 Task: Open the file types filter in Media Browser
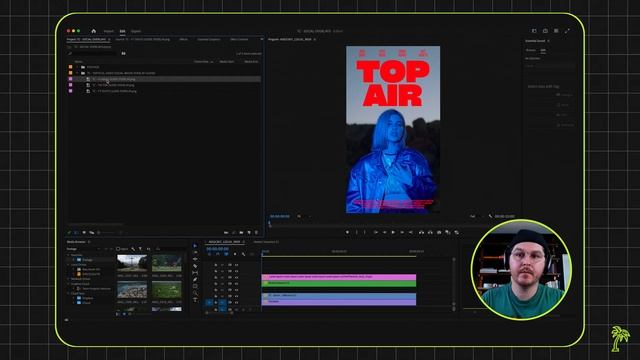point(140,249)
